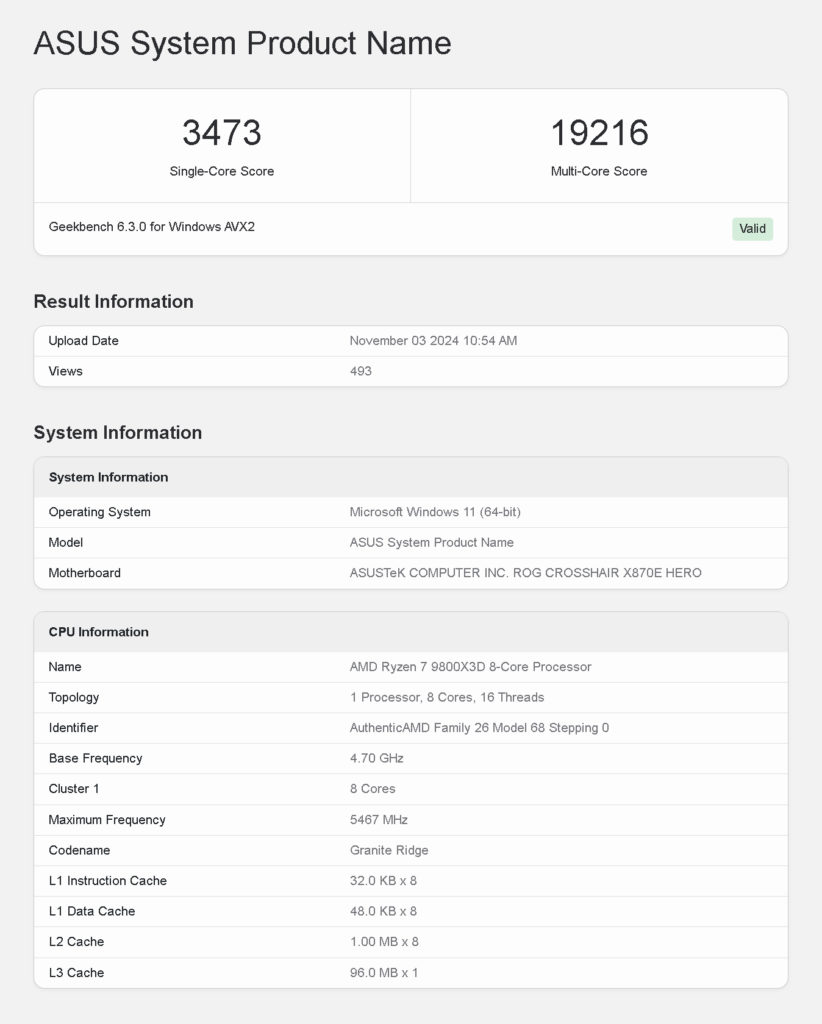Viewport: 822px width, 1024px height.
Task: Click the Geekbench 6.3.0 for Windows AVX2 text
Action: [x=151, y=227]
